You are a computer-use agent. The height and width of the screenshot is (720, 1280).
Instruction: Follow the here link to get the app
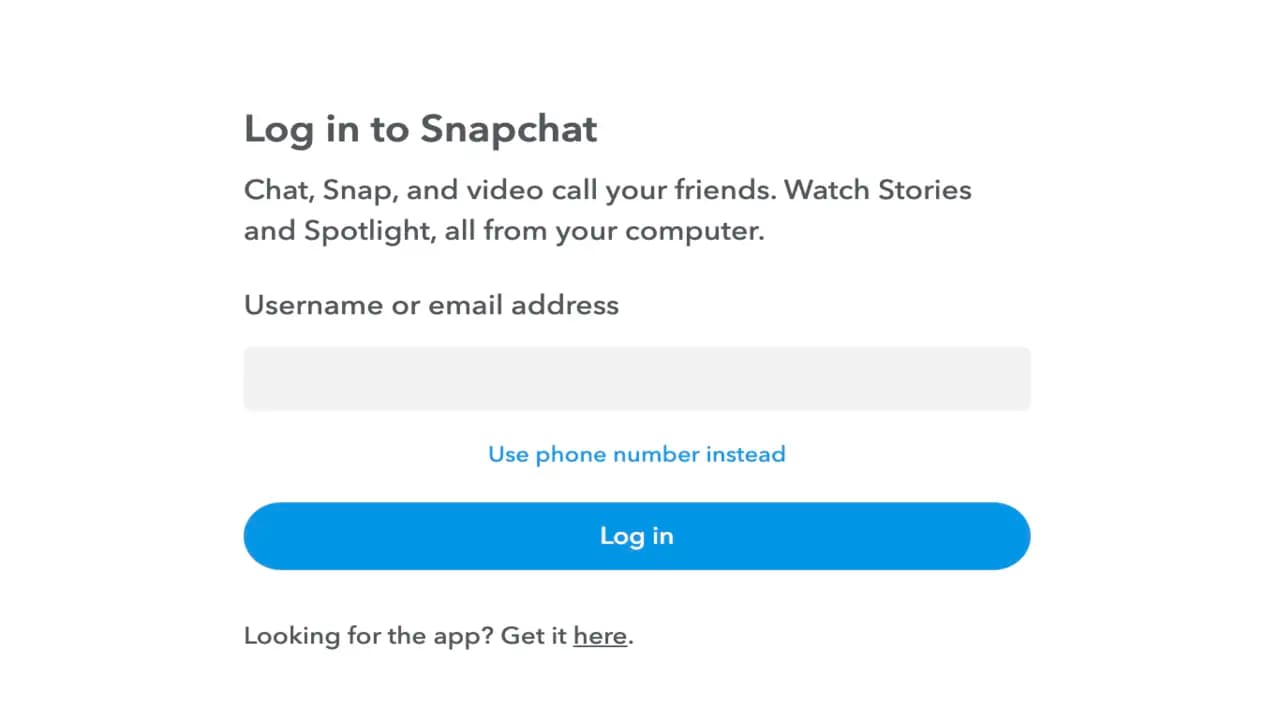pyautogui.click(x=599, y=635)
